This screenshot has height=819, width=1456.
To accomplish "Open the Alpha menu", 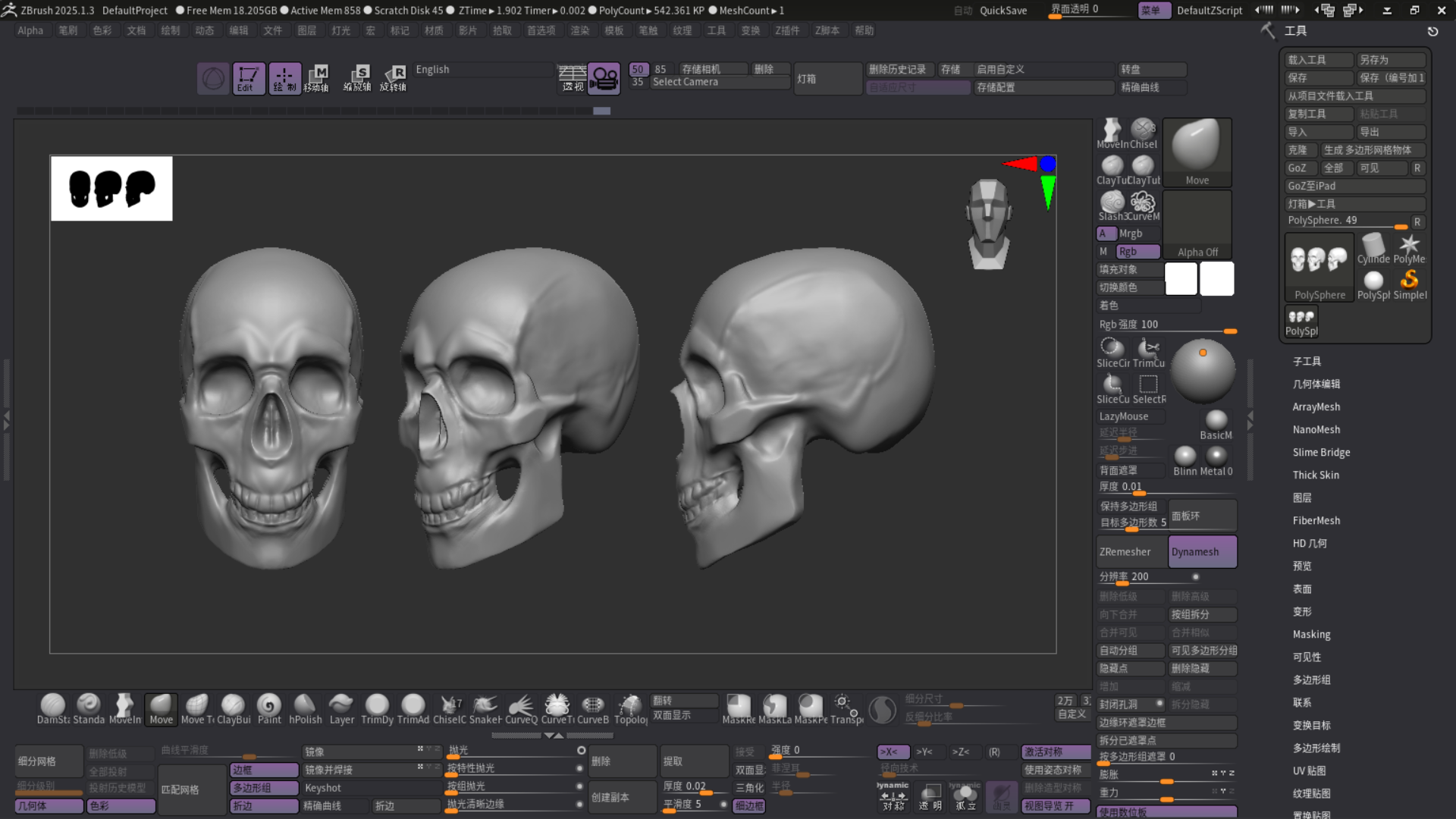I will click(30, 30).
